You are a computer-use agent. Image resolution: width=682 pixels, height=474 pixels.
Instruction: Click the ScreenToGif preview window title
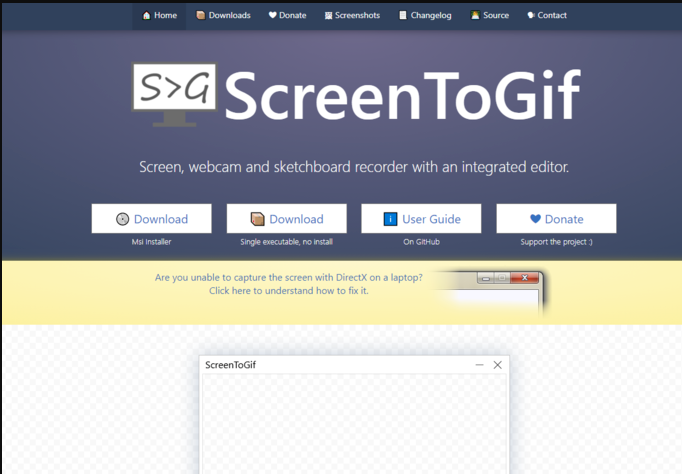click(231, 365)
